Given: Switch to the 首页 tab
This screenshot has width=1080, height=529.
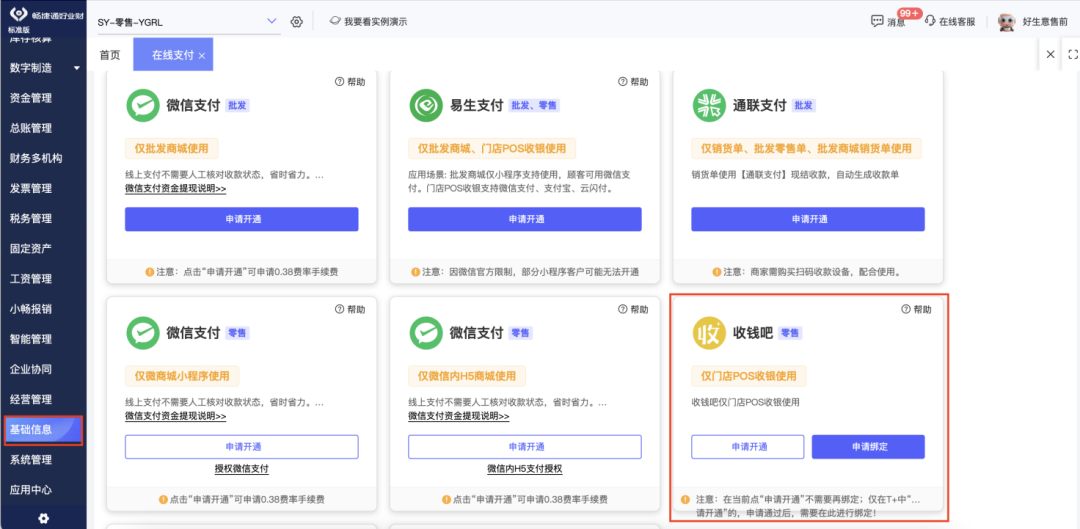Looking at the screenshot, I should 110,55.
